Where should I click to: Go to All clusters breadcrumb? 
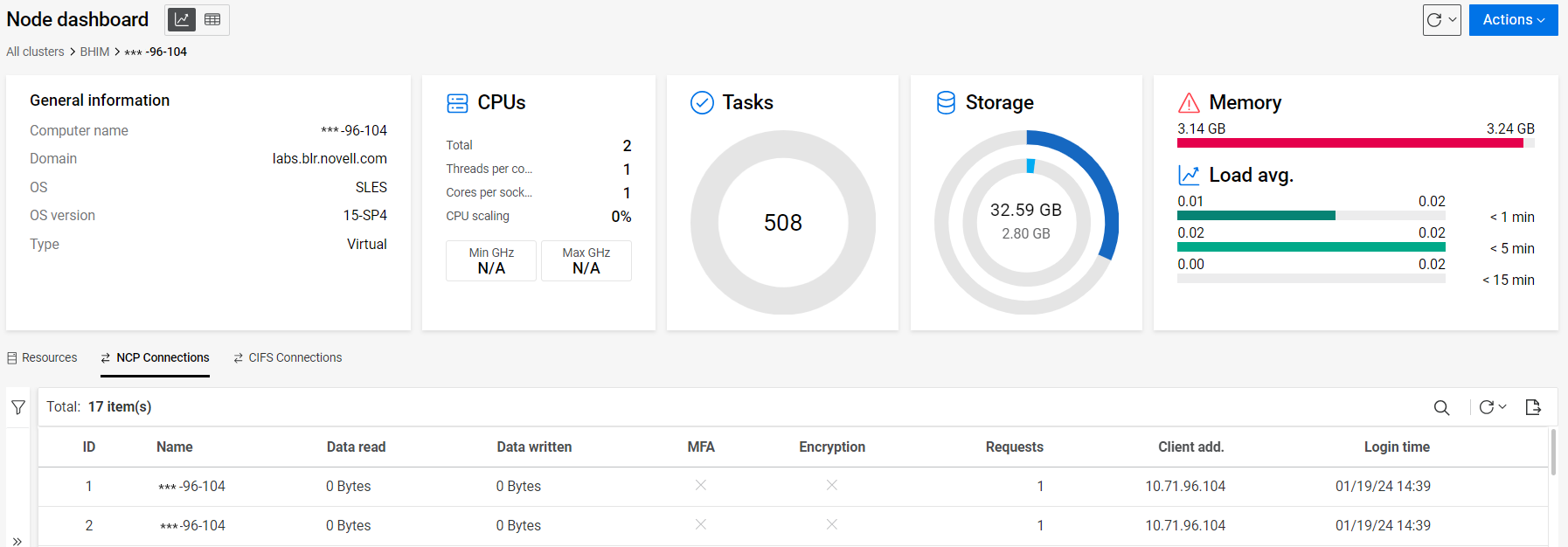[x=35, y=52]
